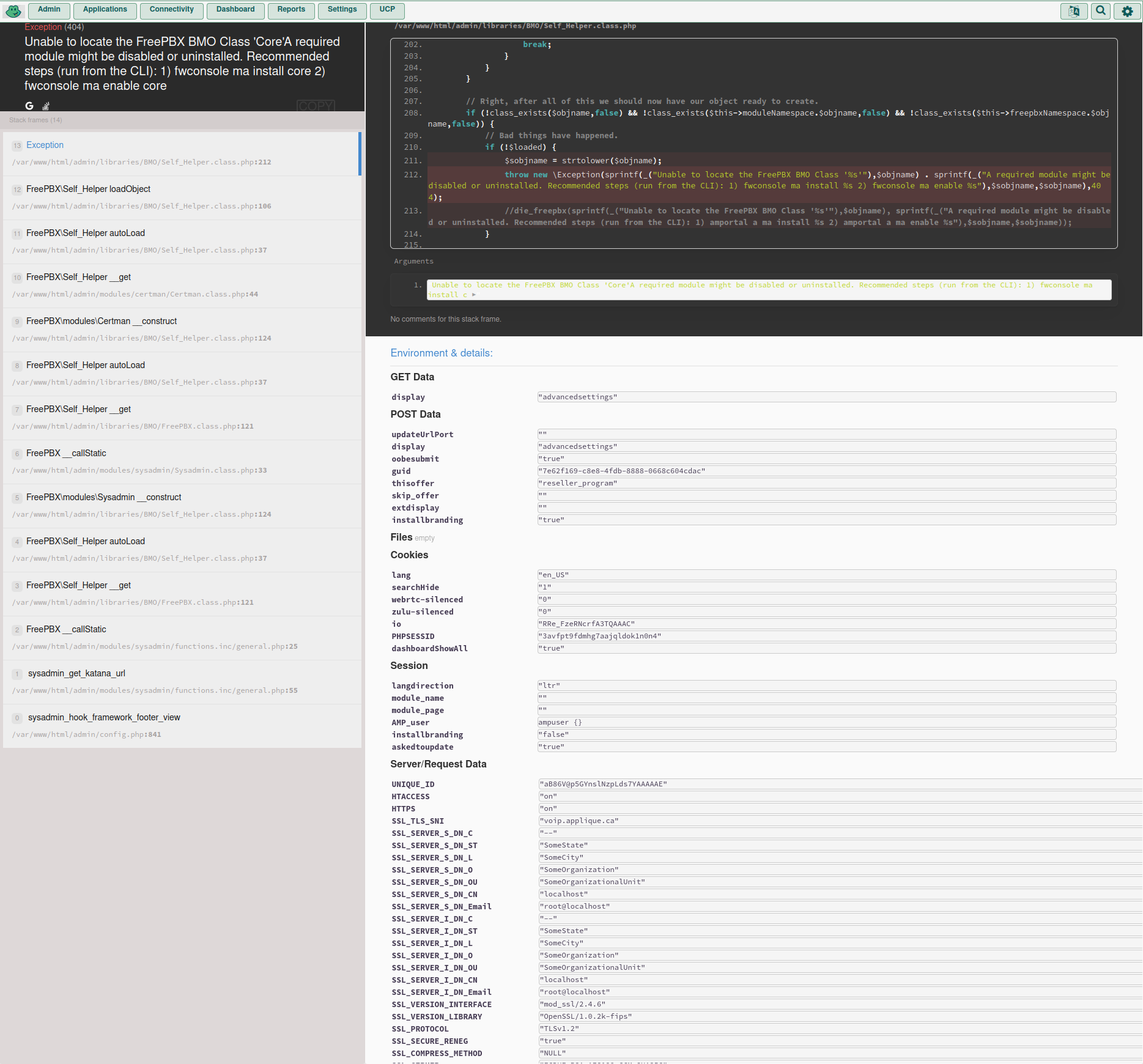Open the Admin menu
Viewport: 1143px width, 1064px height.
[49, 10]
